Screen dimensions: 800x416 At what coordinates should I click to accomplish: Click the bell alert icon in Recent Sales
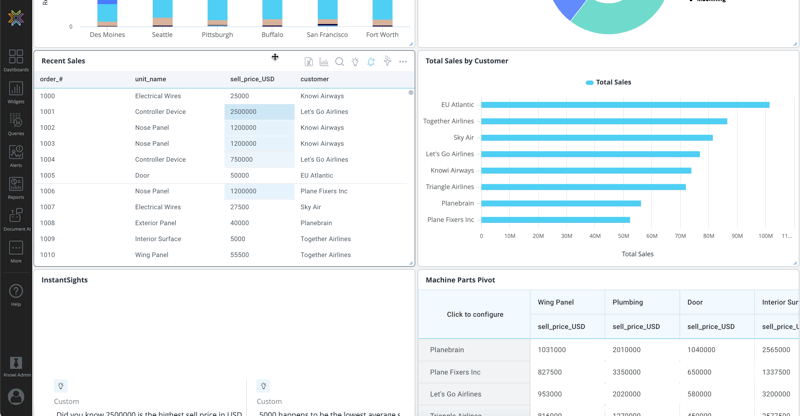coord(371,62)
